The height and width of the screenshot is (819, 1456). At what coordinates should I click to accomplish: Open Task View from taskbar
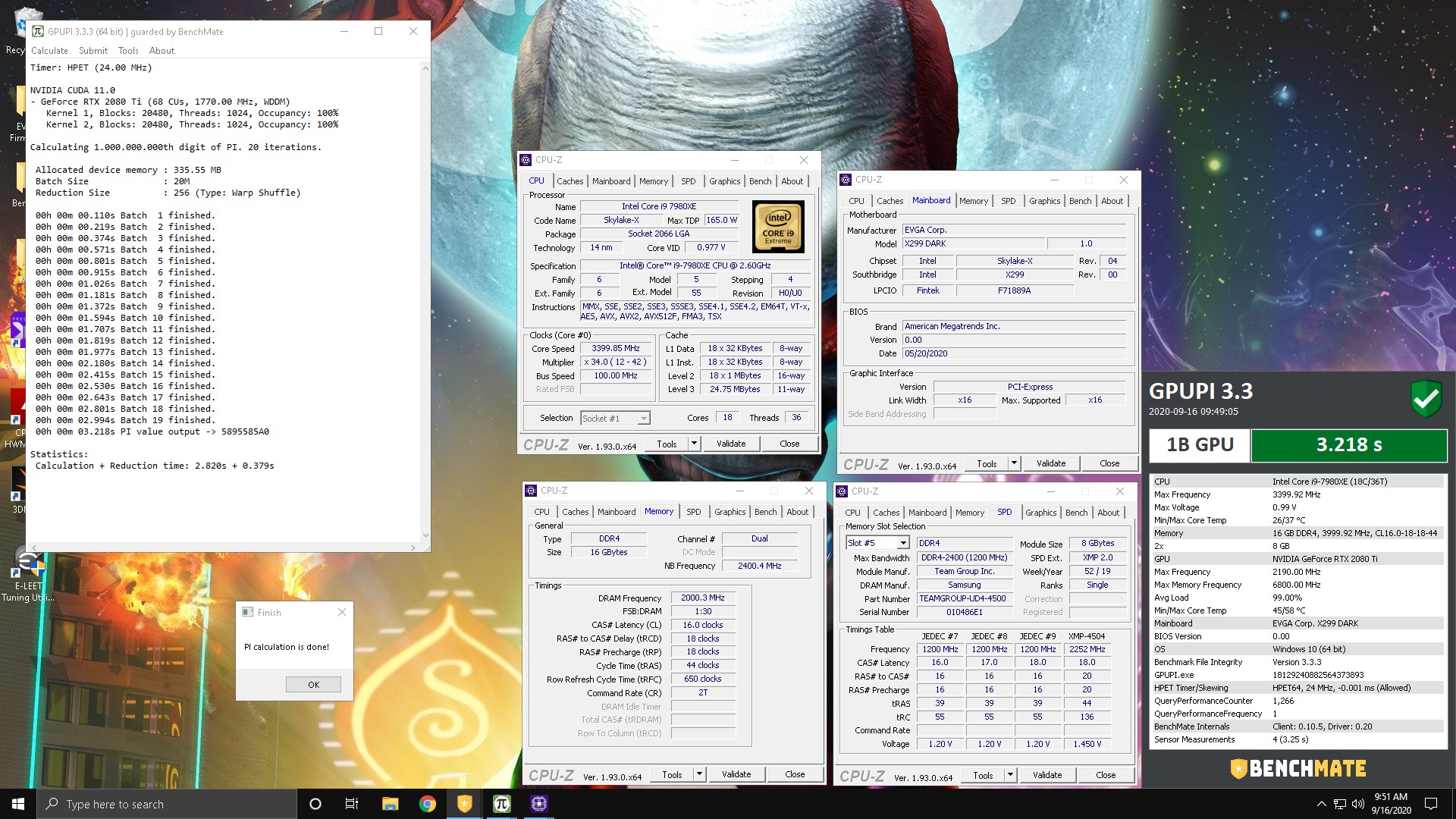coord(352,804)
